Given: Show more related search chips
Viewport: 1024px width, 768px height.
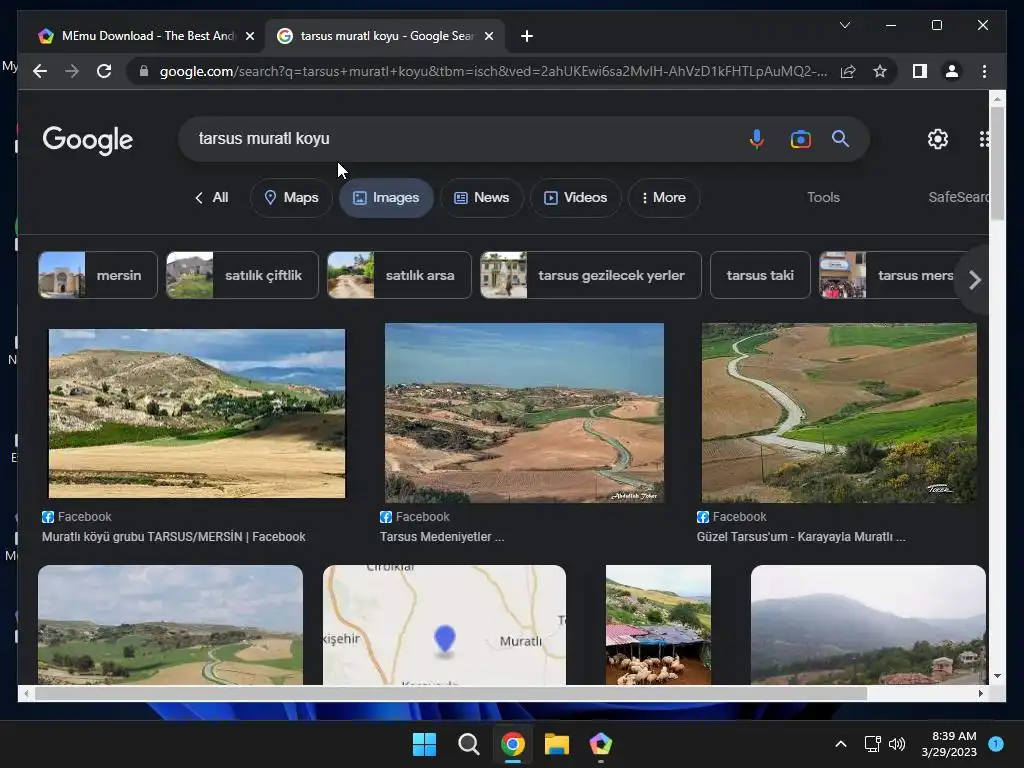Looking at the screenshot, I should (x=974, y=280).
